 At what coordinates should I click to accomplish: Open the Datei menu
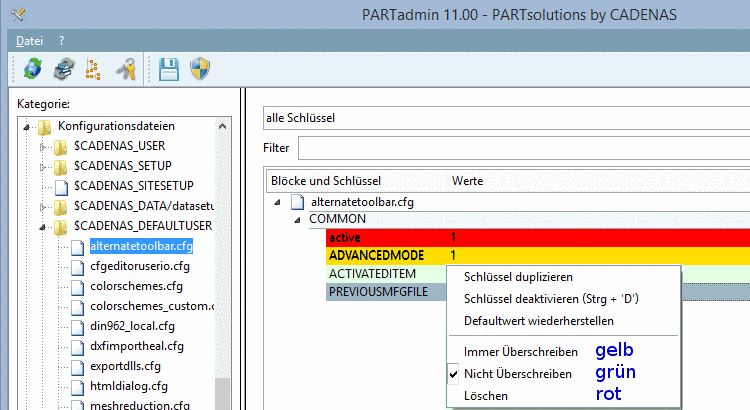(30, 41)
